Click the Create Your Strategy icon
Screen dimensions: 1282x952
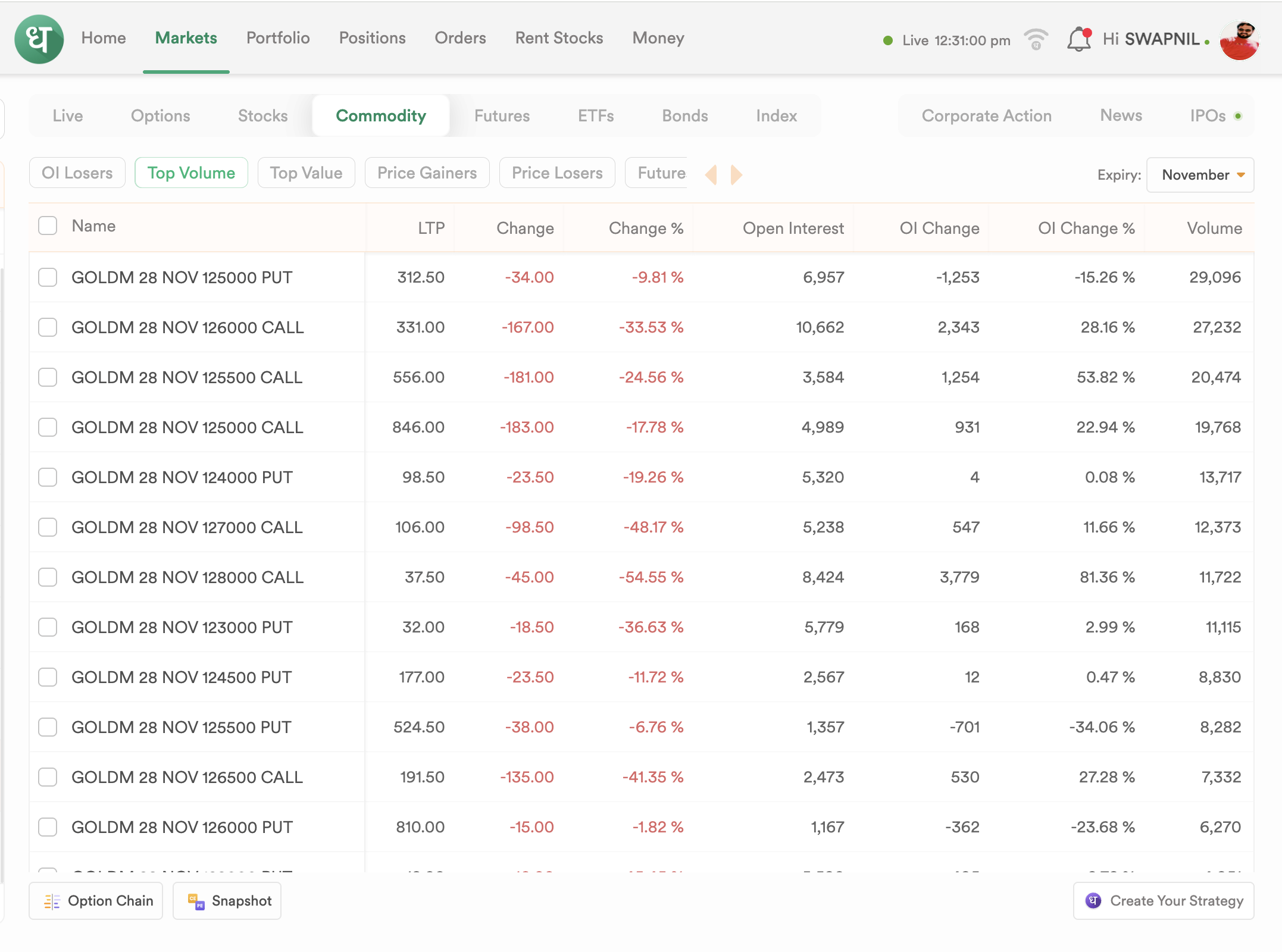point(1093,901)
